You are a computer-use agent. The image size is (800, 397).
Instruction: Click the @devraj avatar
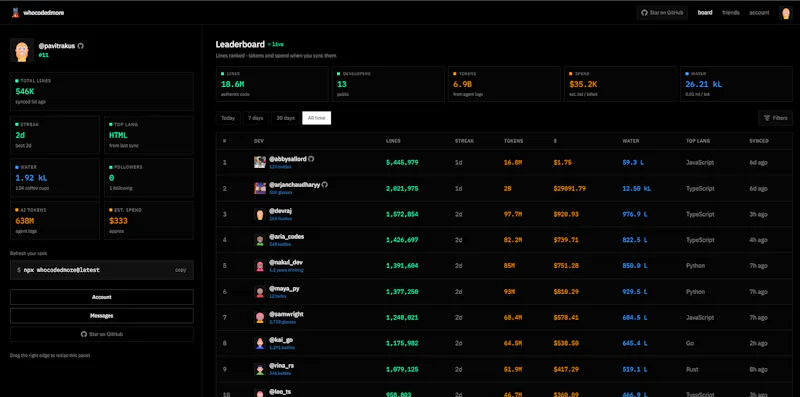(x=260, y=214)
